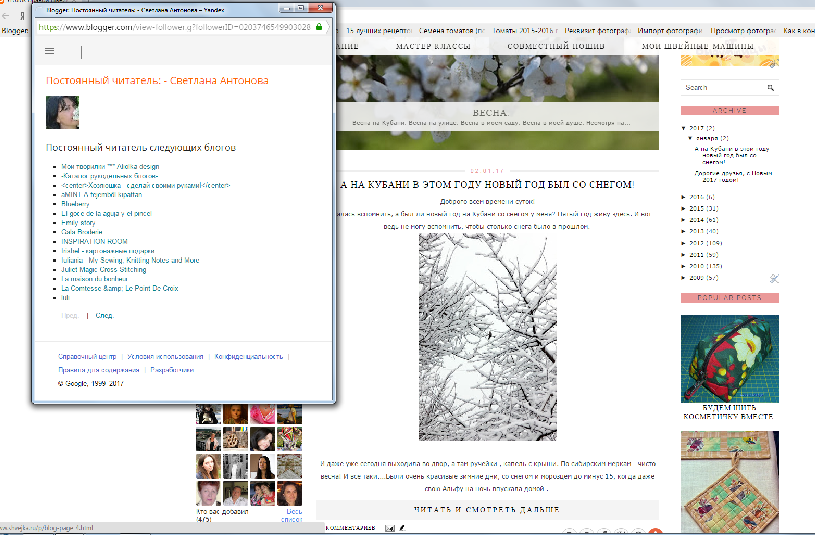
Task: Click the search magnifier icon in blog sidebar
Action: point(771,88)
